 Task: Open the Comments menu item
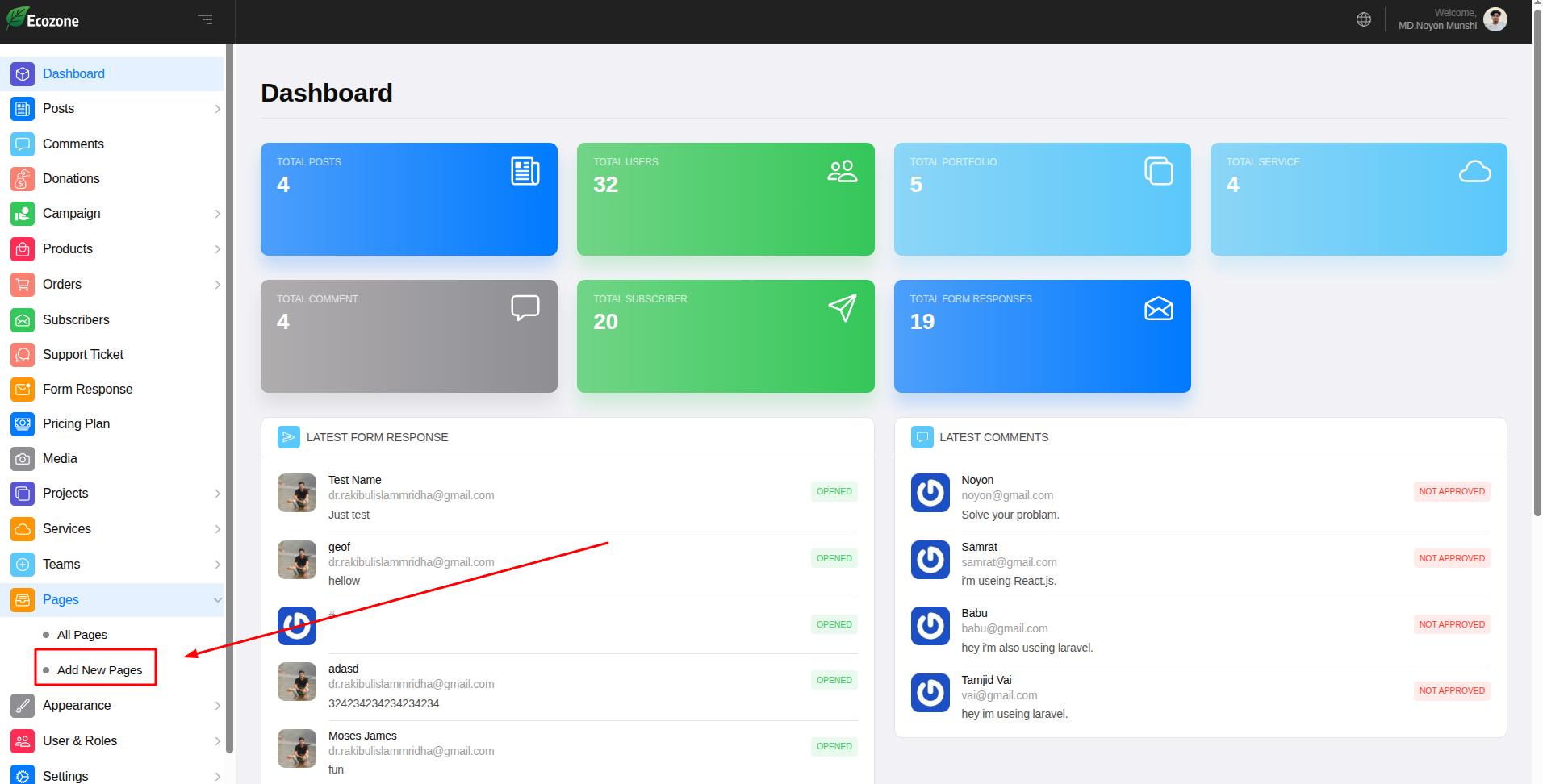tap(73, 144)
